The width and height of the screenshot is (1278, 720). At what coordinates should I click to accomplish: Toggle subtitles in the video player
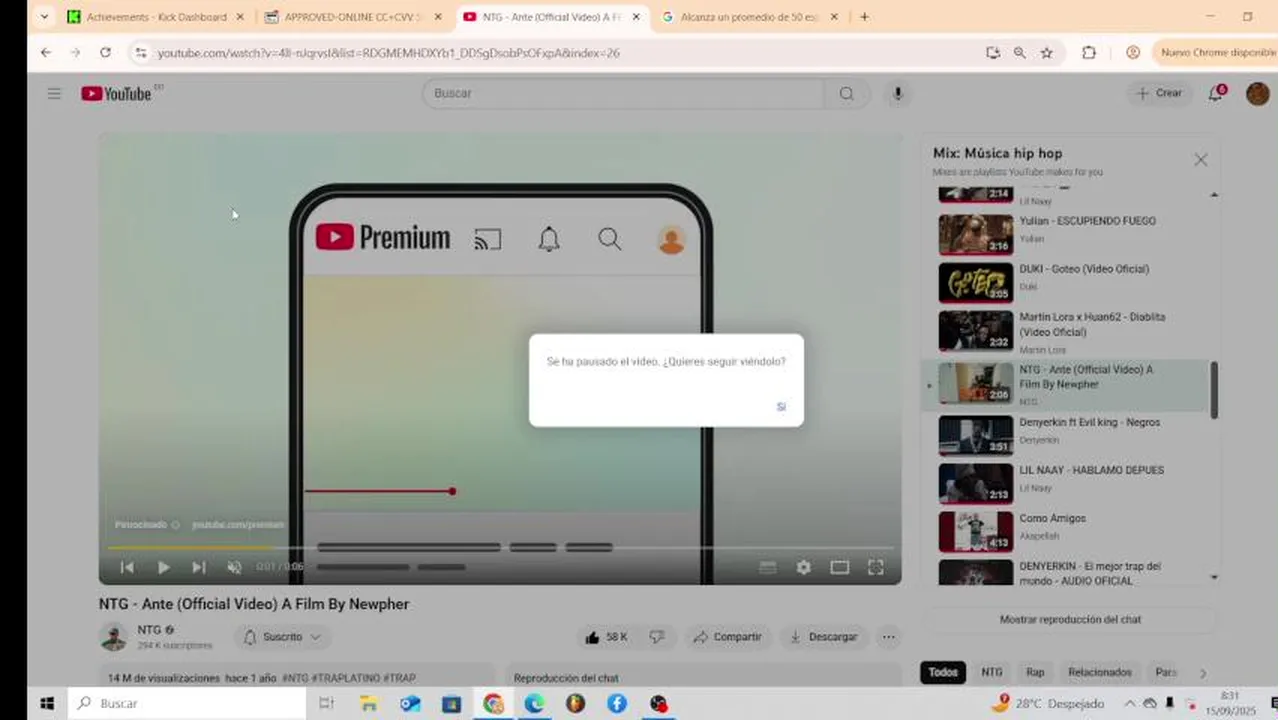coord(767,567)
